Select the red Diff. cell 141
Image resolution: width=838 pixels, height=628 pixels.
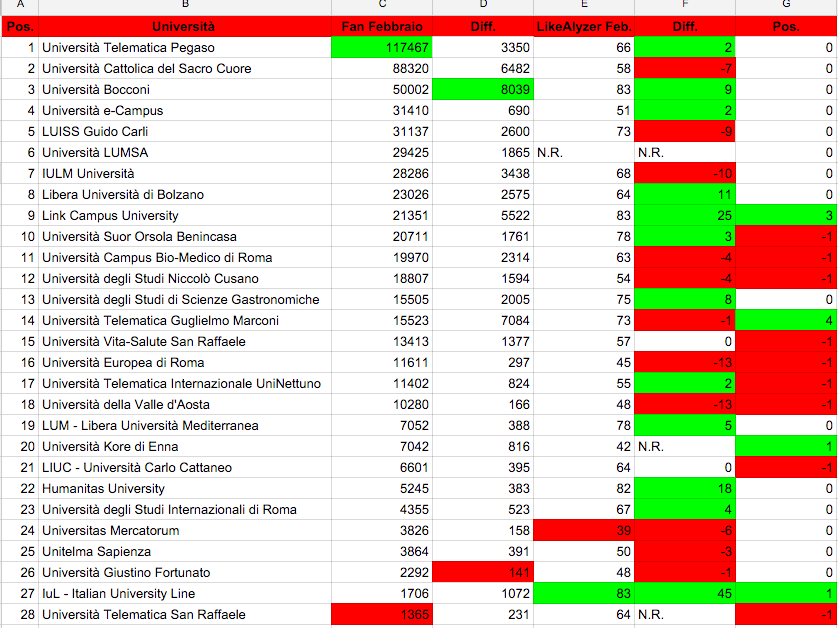click(483, 572)
